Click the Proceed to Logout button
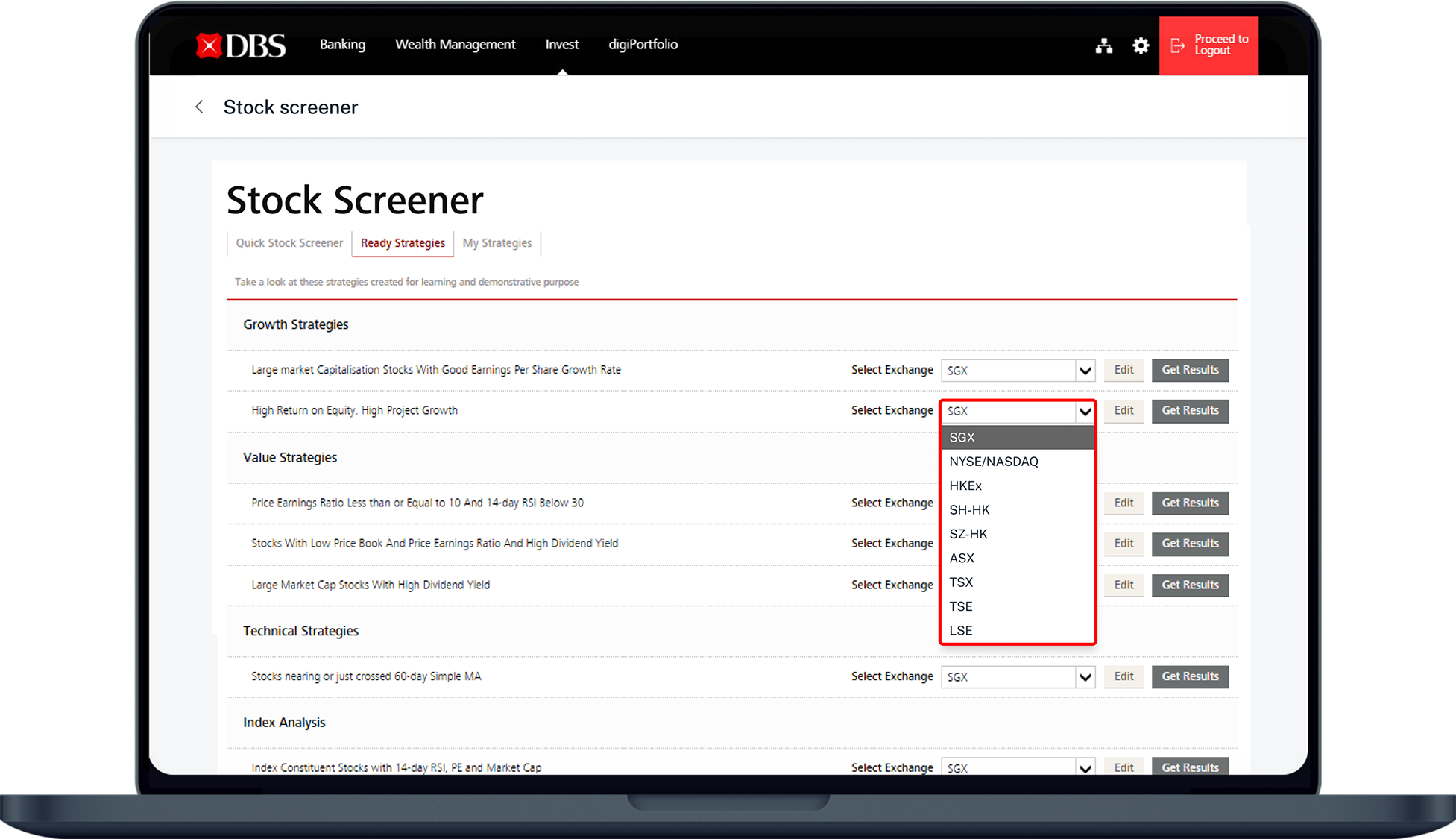The width and height of the screenshot is (1456, 839). click(1208, 45)
